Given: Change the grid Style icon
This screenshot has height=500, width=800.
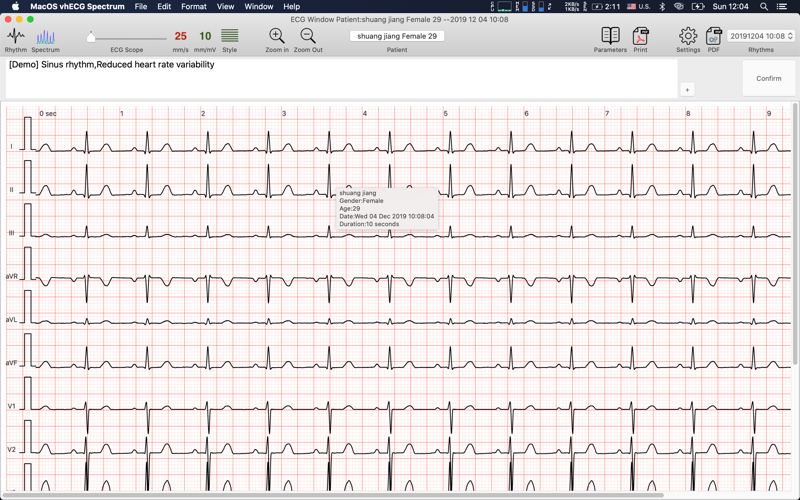Looking at the screenshot, I should [230, 36].
